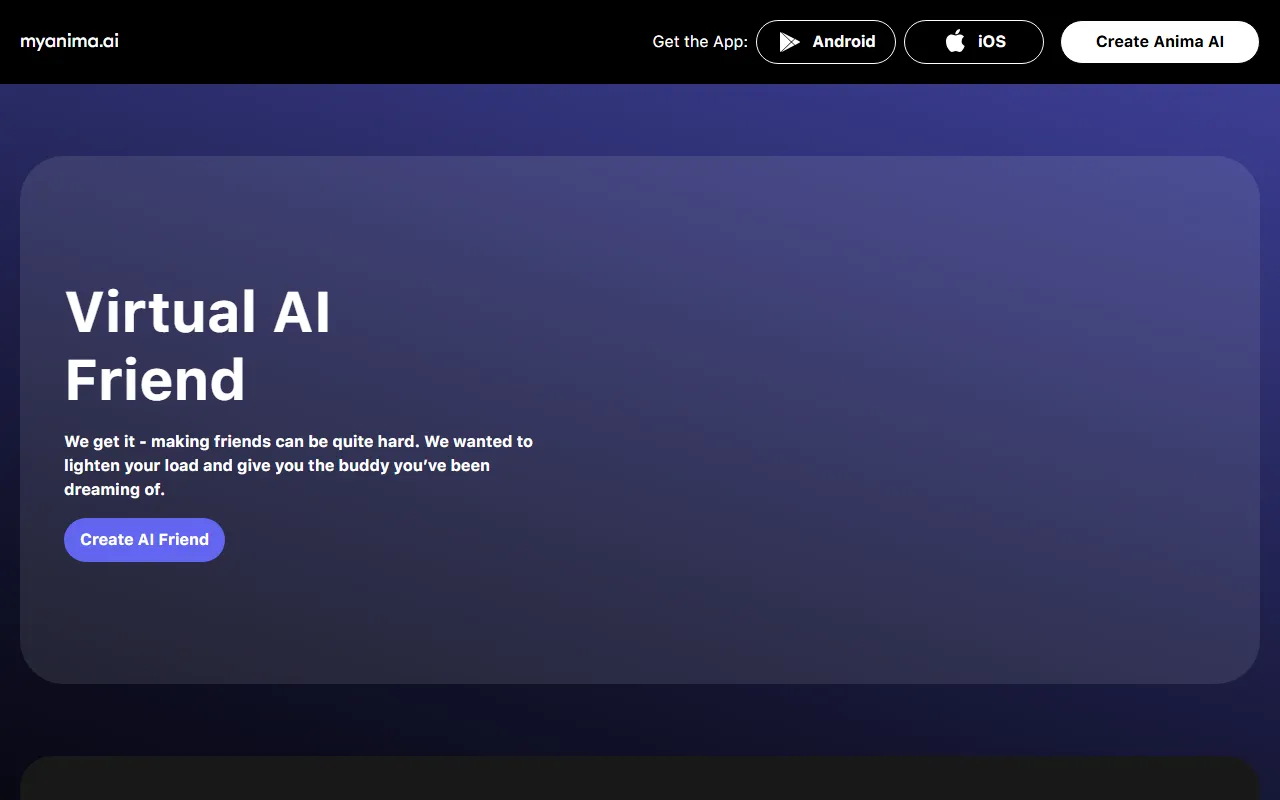Open the Android download page
Image resolution: width=1280 pixels, height=800 pixels.
click(x=826, y=41)
